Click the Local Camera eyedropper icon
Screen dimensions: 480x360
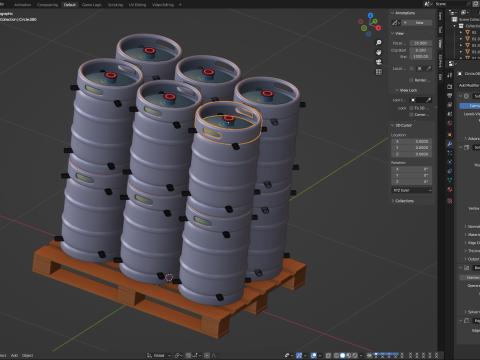[429, 68]
